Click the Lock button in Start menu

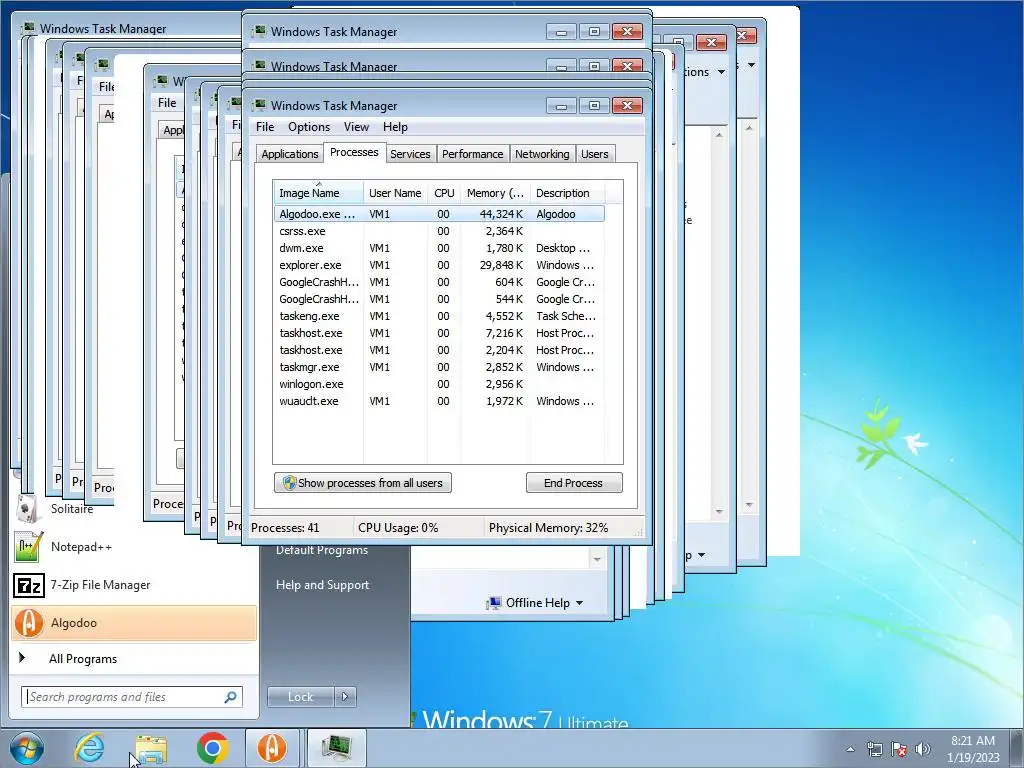(300, 697)
